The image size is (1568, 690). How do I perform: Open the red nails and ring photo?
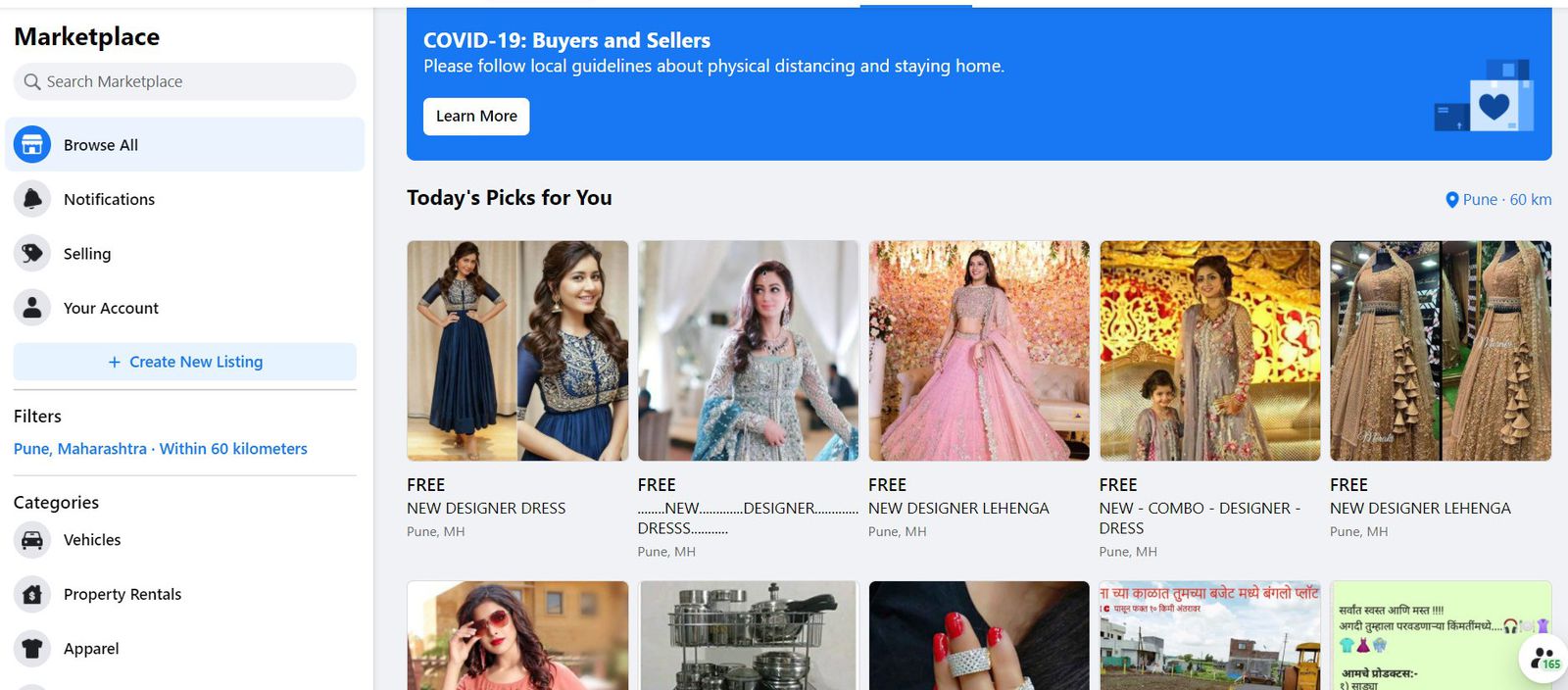pos(979,635)
